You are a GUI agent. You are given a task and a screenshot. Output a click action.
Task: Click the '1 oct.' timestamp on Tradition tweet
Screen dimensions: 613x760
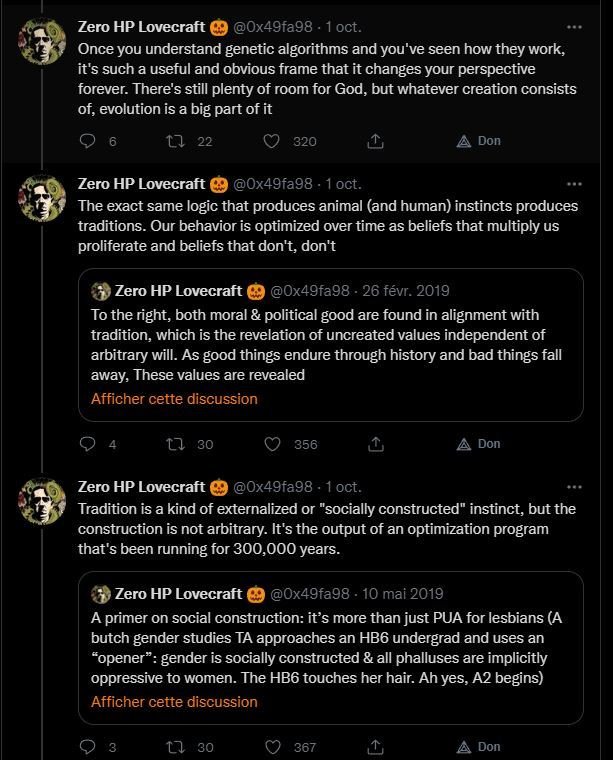[341, 487]
